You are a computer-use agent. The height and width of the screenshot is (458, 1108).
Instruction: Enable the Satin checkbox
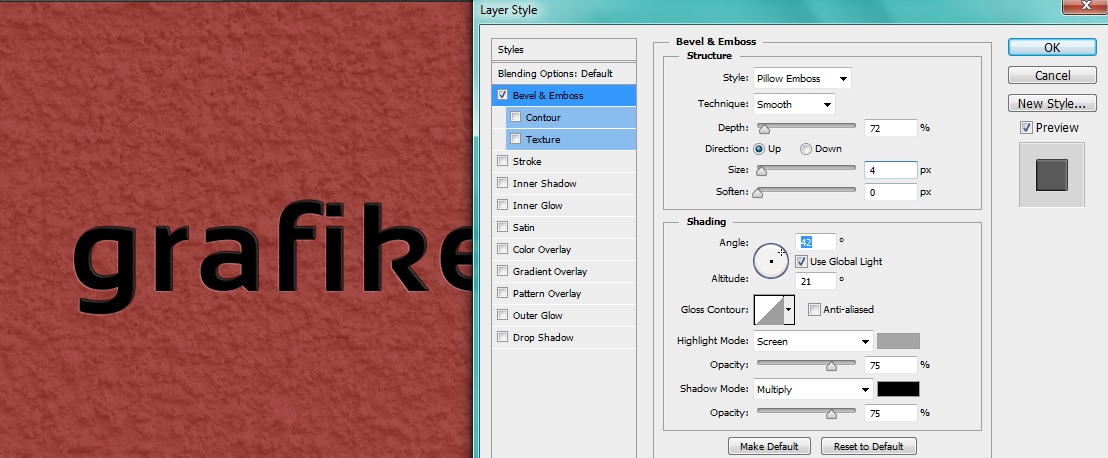502,227
